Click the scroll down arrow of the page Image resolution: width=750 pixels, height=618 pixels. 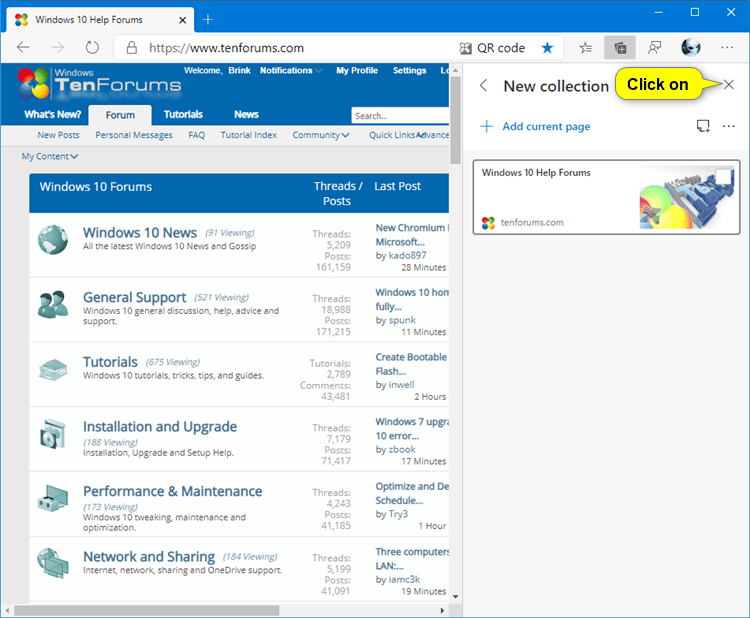(x=455, y=596)
